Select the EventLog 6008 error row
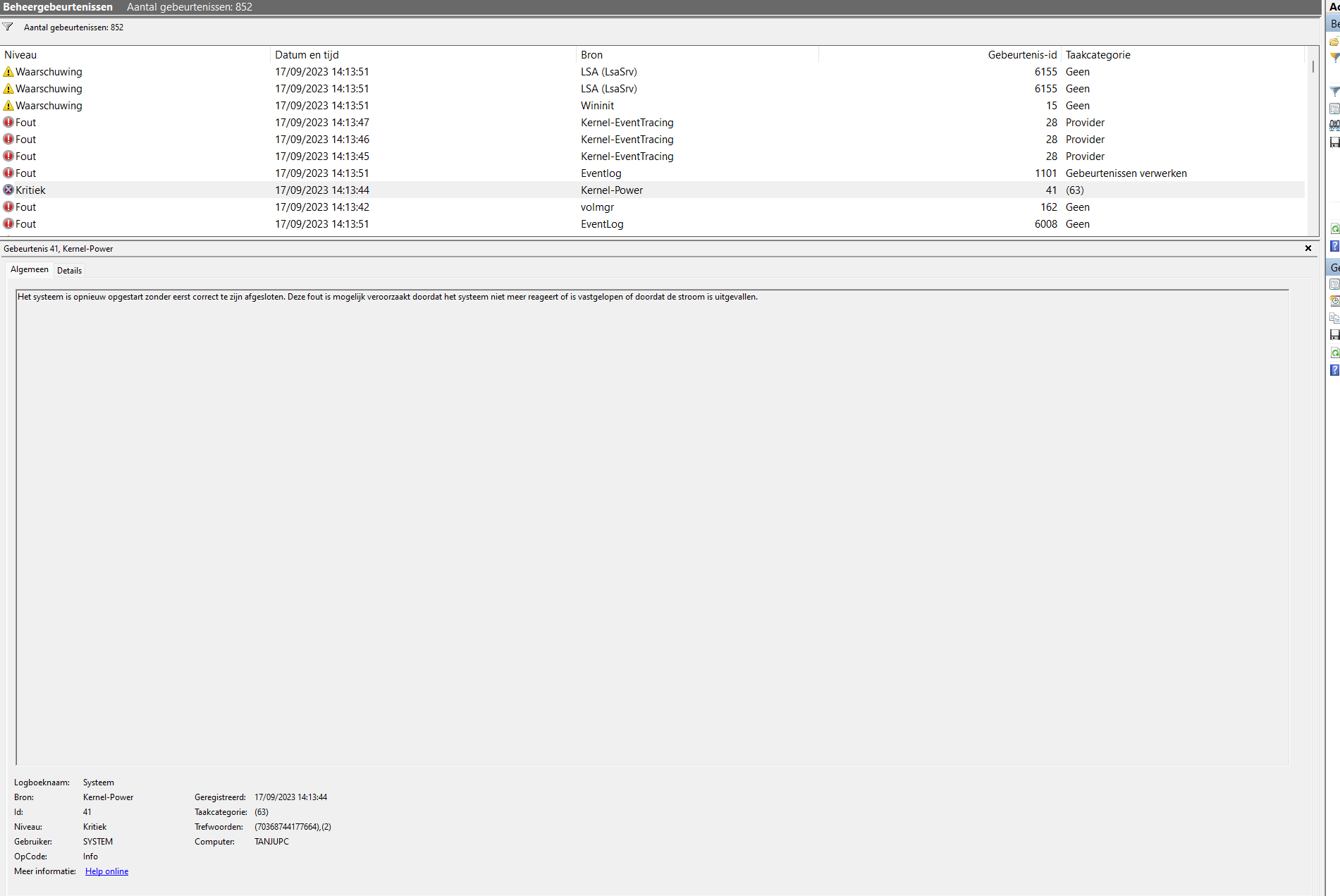 (x=653, y=224)
